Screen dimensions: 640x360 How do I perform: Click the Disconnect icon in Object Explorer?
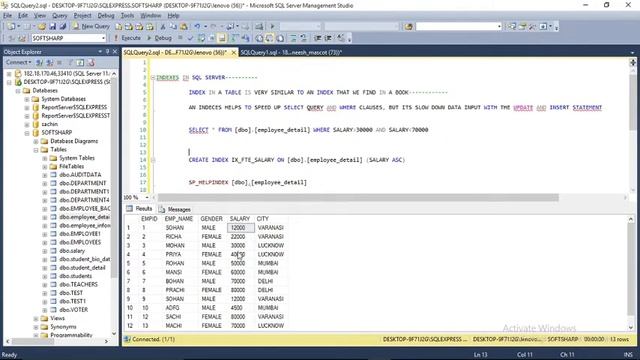[x=49, y=62]
